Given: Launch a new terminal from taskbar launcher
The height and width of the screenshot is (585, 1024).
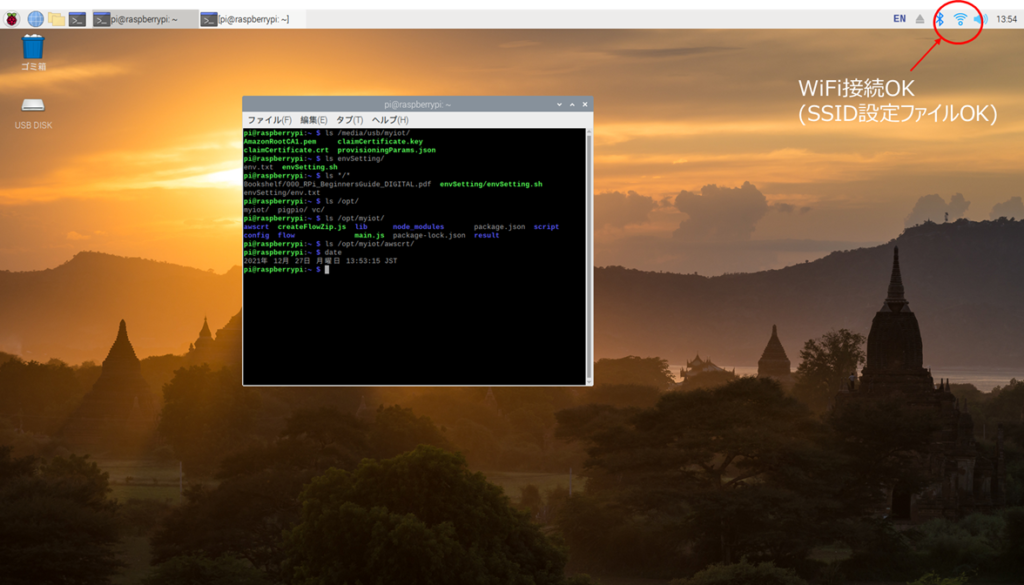Looking at the screenshot, I should click(77, 18).
